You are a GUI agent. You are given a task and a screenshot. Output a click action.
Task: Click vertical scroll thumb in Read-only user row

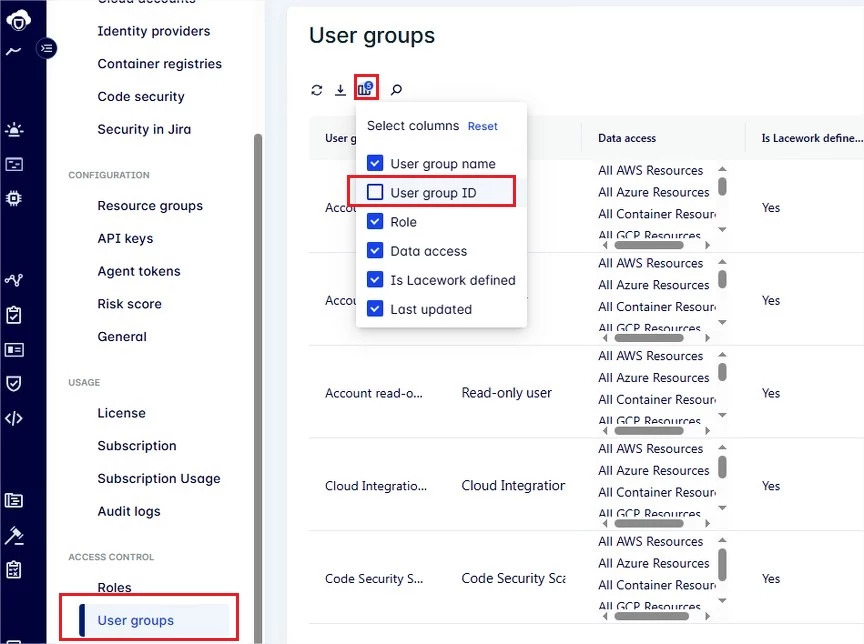722,372
